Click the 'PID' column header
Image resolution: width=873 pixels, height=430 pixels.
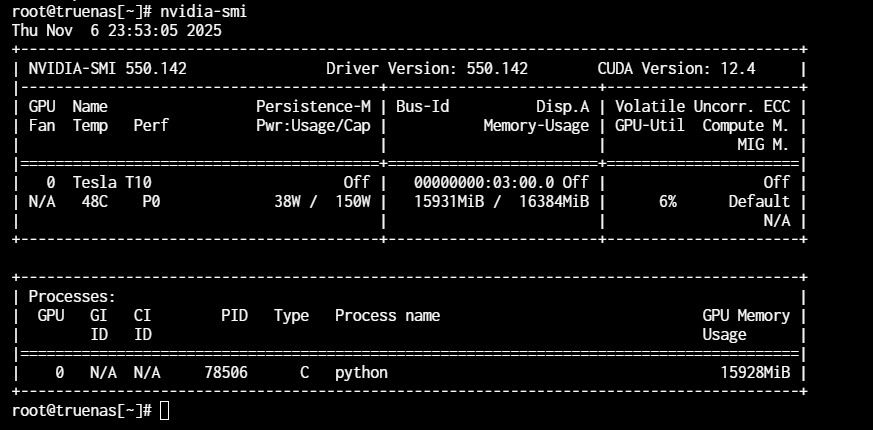(x=234, y=315)
